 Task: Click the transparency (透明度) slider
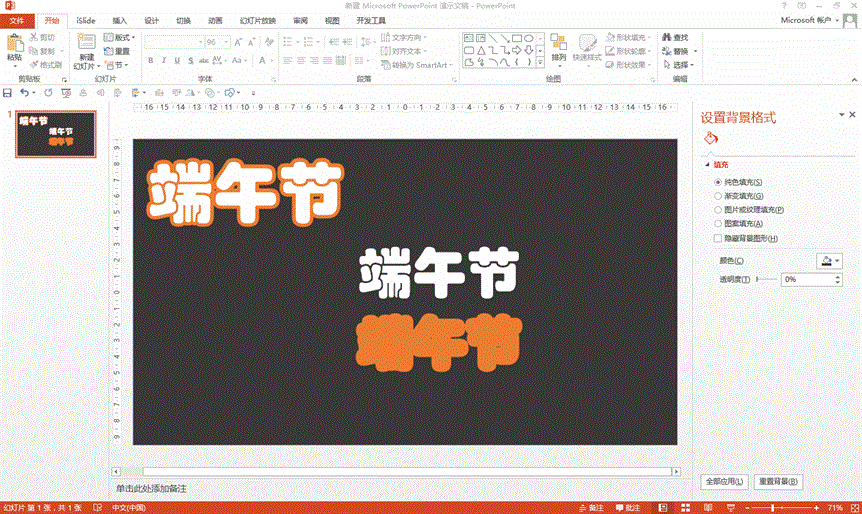point(766,279)
